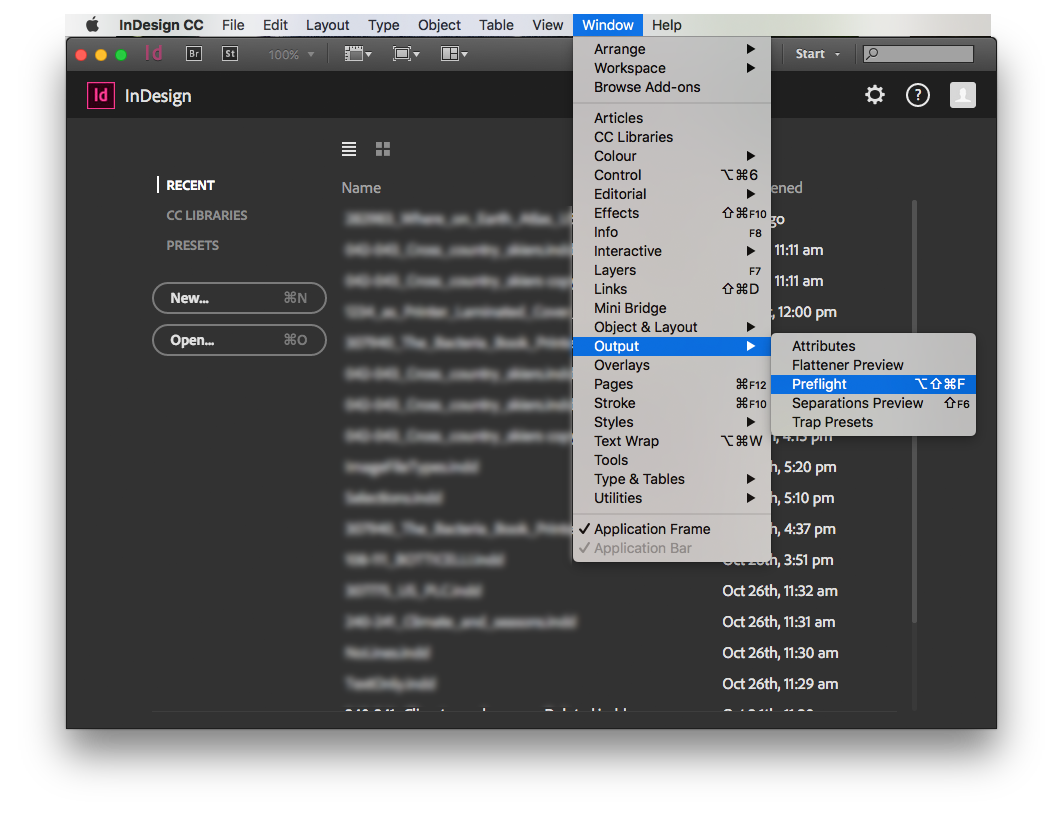Click the New... button
Image resolution: width=1063 pixels, height=819 pixels.
[239, 298]
